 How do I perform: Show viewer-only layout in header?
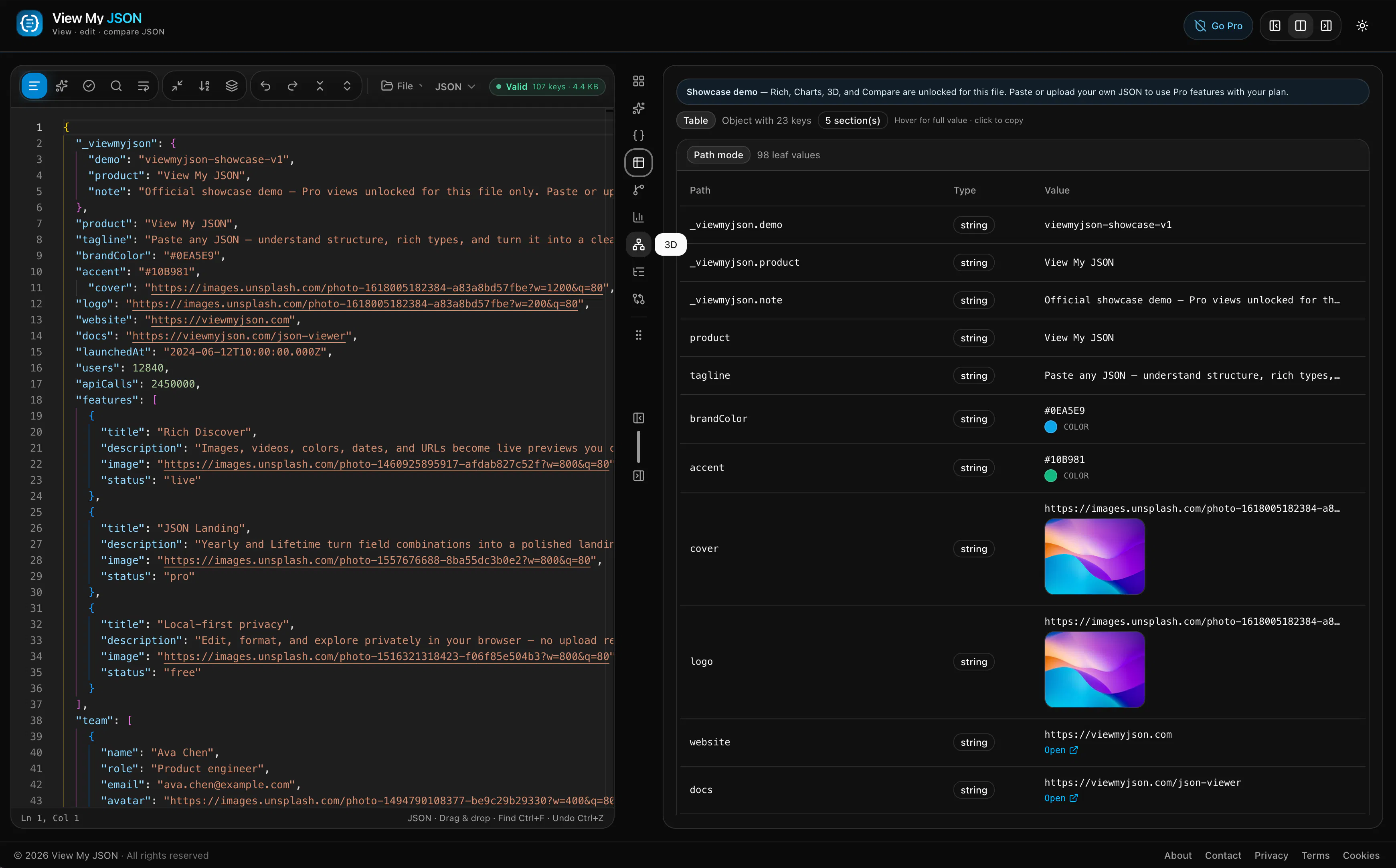pos(1327,26)
